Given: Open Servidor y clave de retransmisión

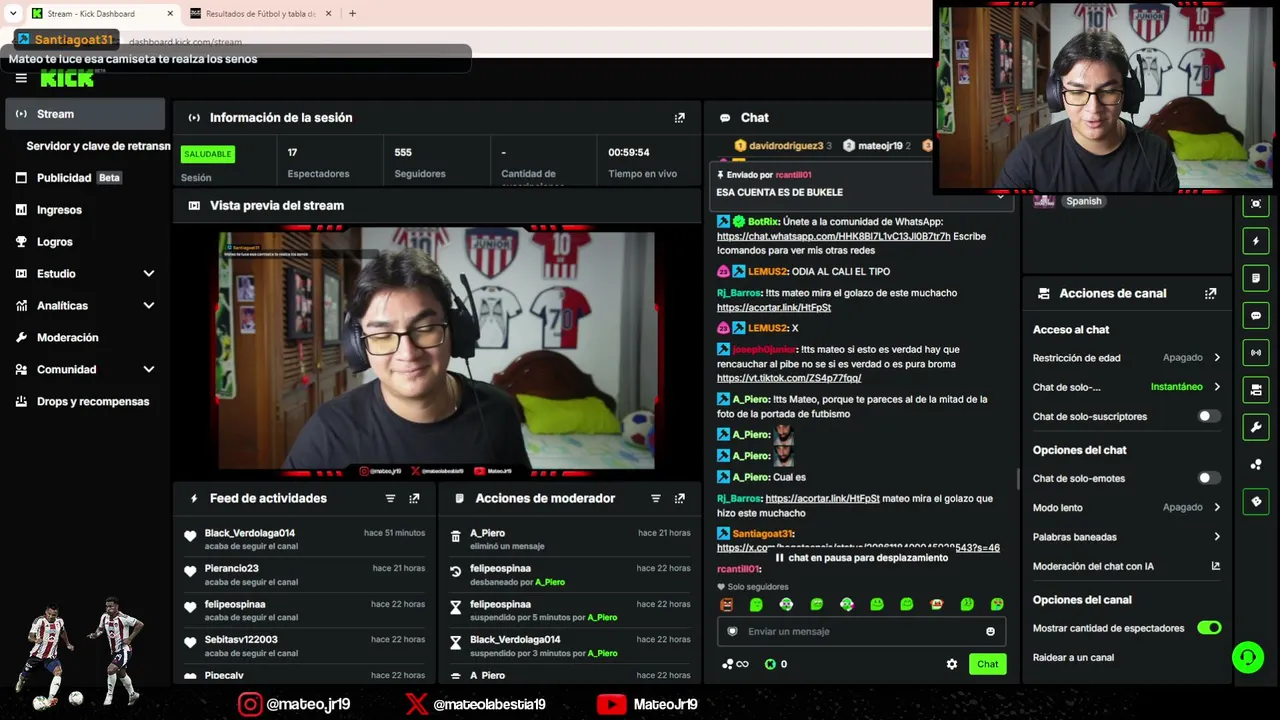Looking at the screenshot, I should 98,146.
